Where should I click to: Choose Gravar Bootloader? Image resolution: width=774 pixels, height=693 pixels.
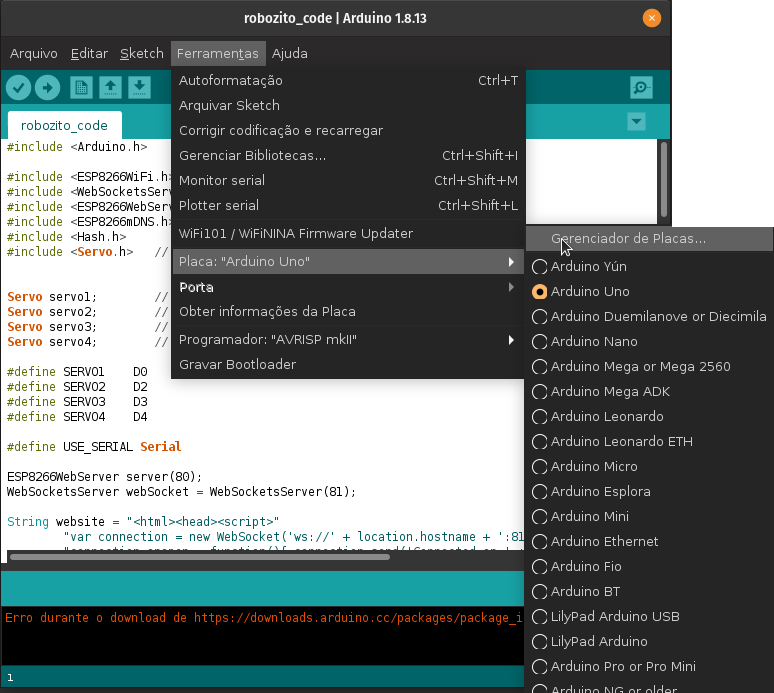(348, 365)
